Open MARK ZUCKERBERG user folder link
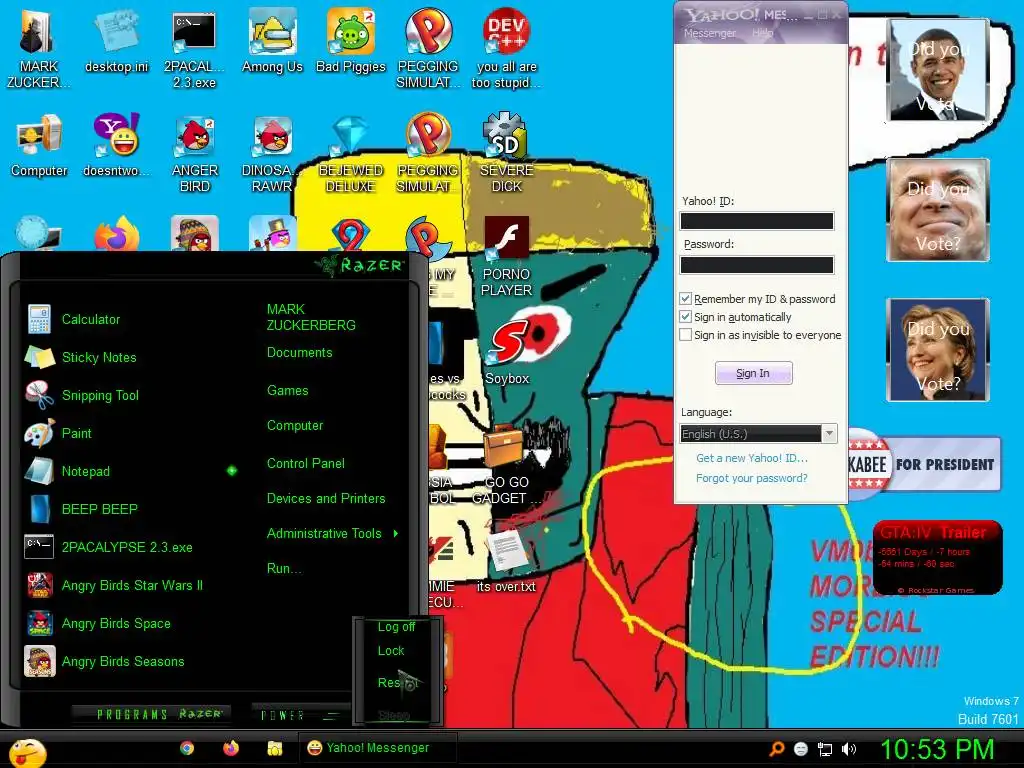1024x768 pixels. tap(311, 317)
